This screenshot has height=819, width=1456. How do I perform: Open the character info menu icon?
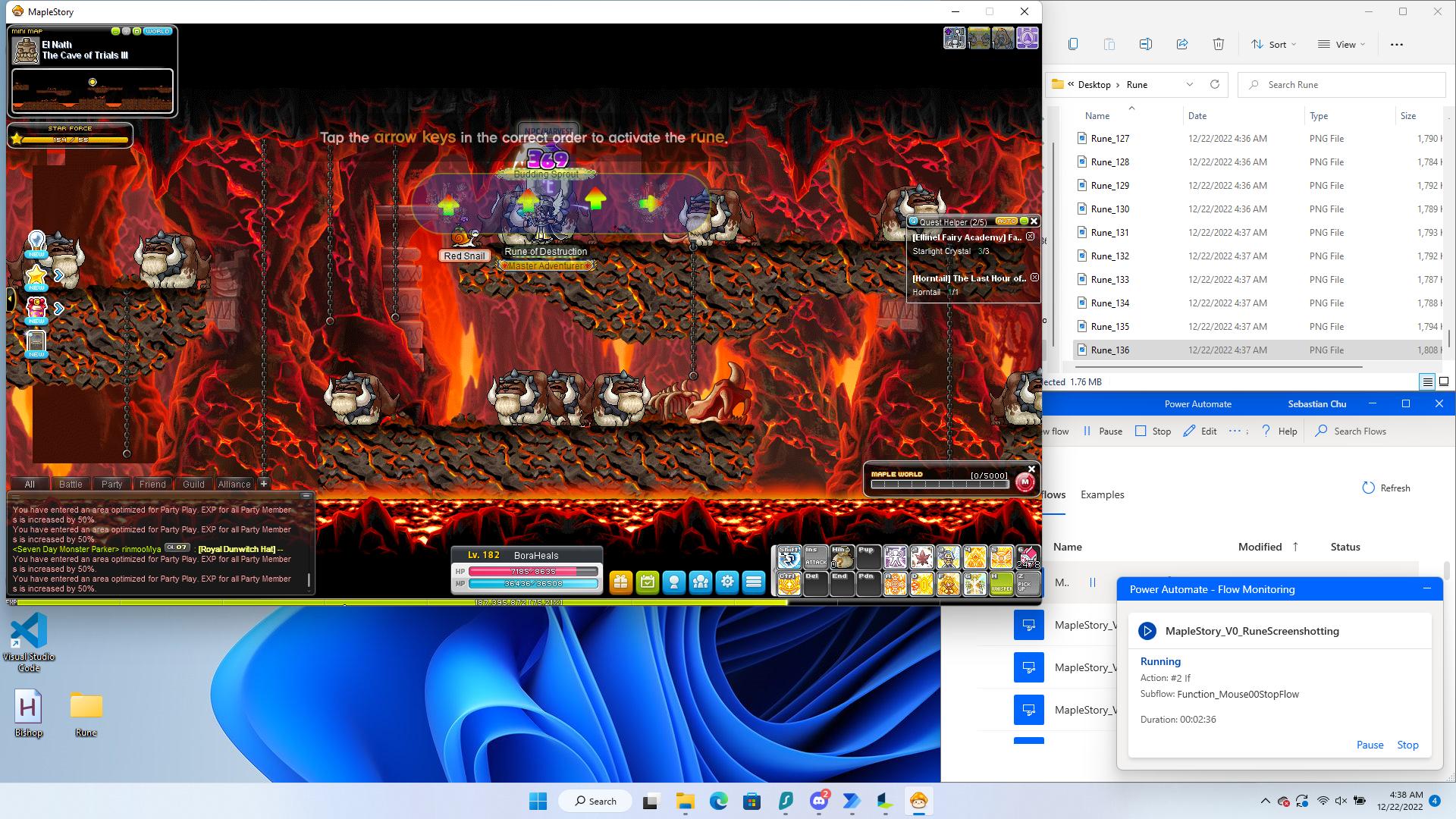click(673, 582)
